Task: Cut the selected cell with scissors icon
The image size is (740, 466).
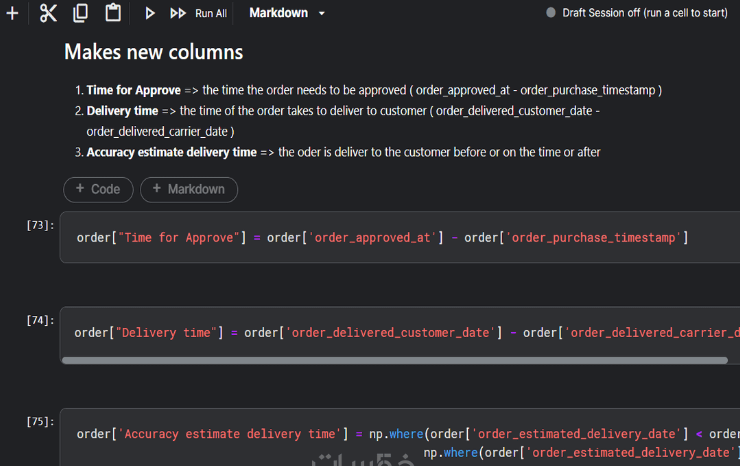Action: coord(48,13)
